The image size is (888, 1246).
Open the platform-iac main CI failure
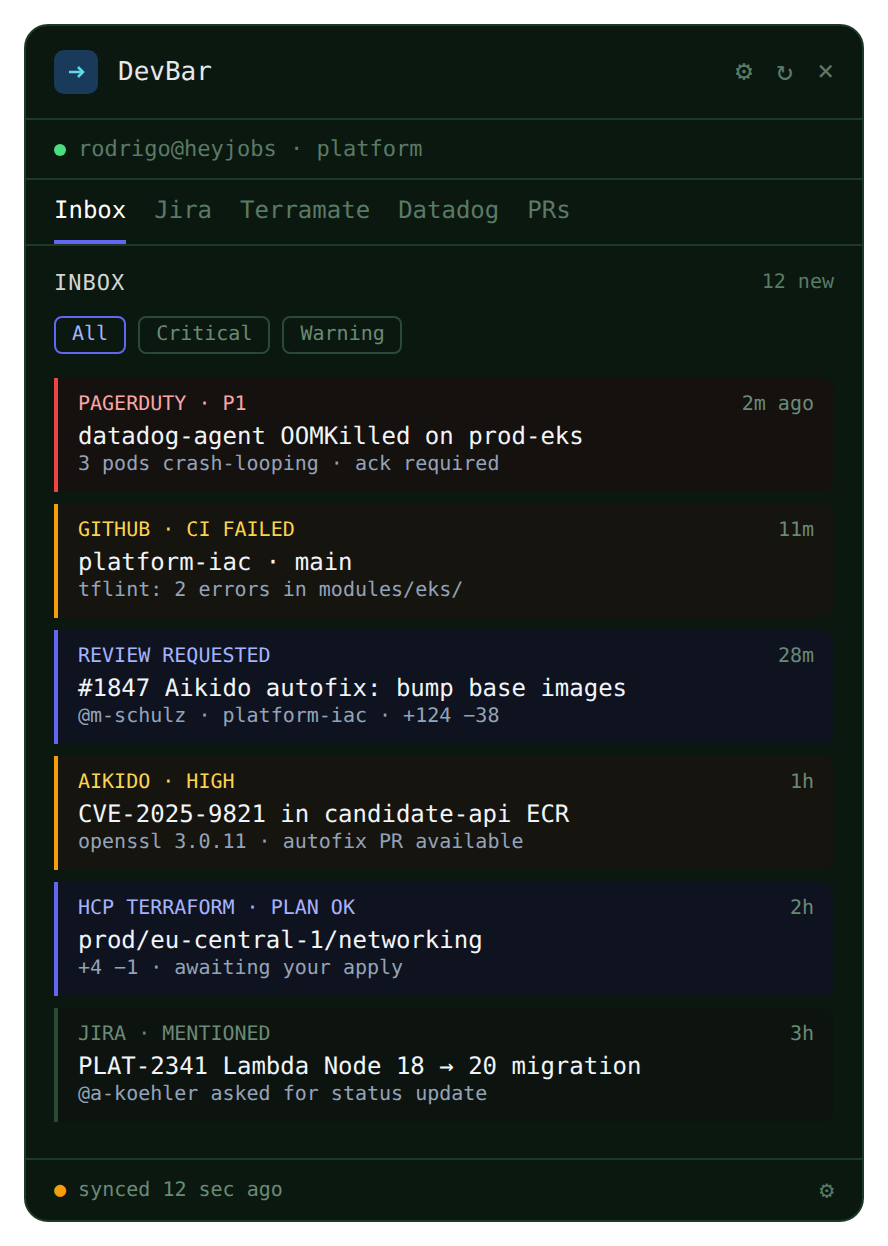pos(444,561)
